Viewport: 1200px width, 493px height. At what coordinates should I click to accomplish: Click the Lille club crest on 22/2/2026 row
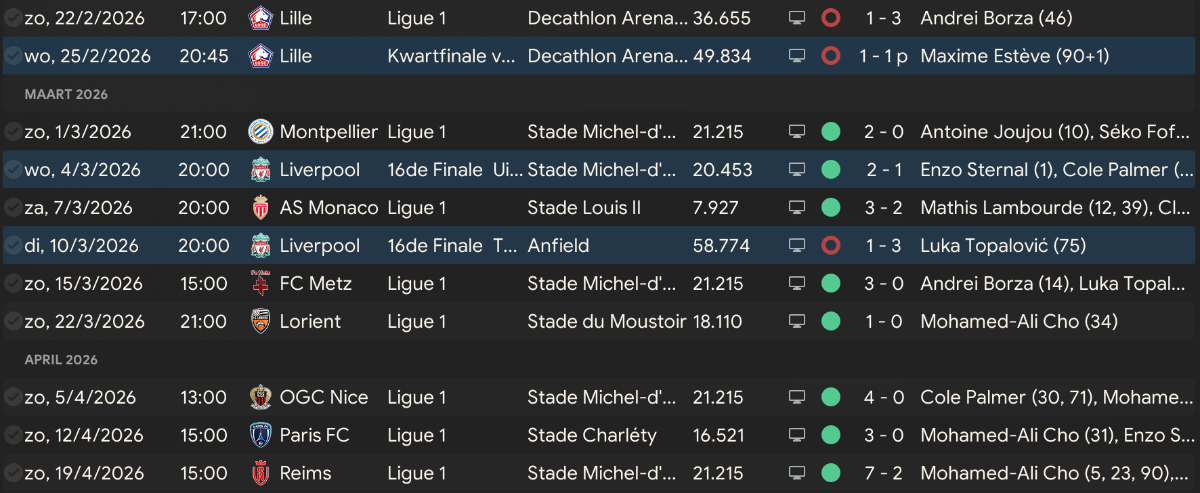tap(260, 18)
